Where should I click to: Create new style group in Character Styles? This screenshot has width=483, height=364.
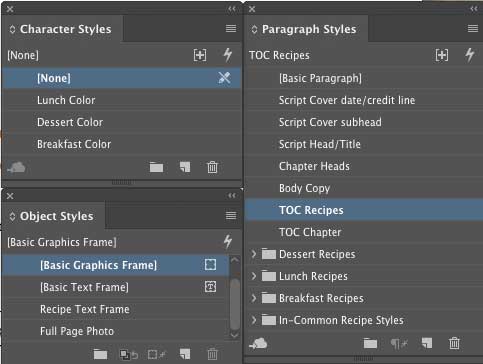[x=156, y=167]
